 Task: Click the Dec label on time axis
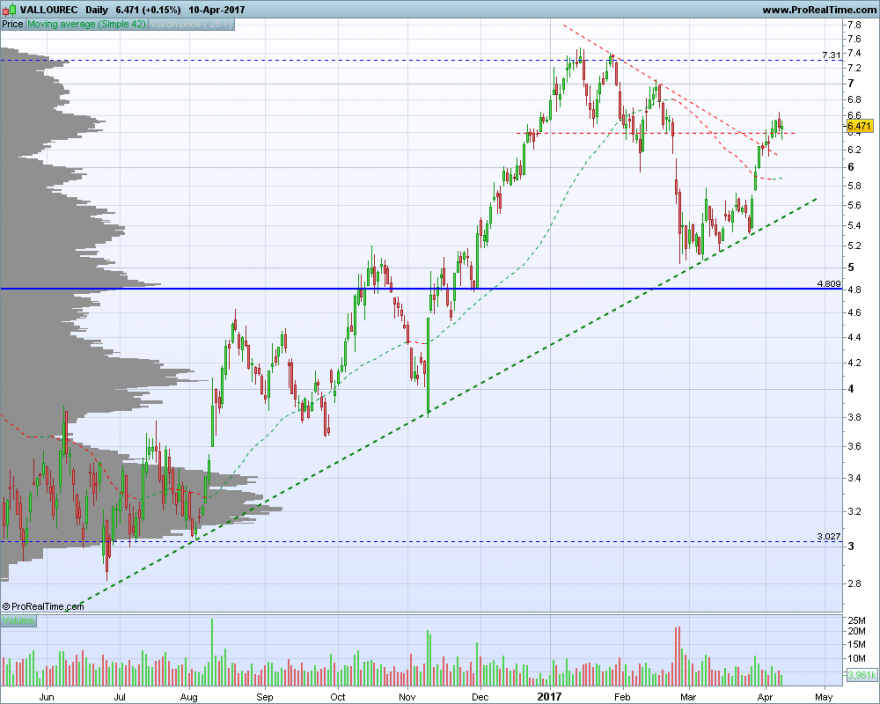pyautogui.click(x=480, y=697)
